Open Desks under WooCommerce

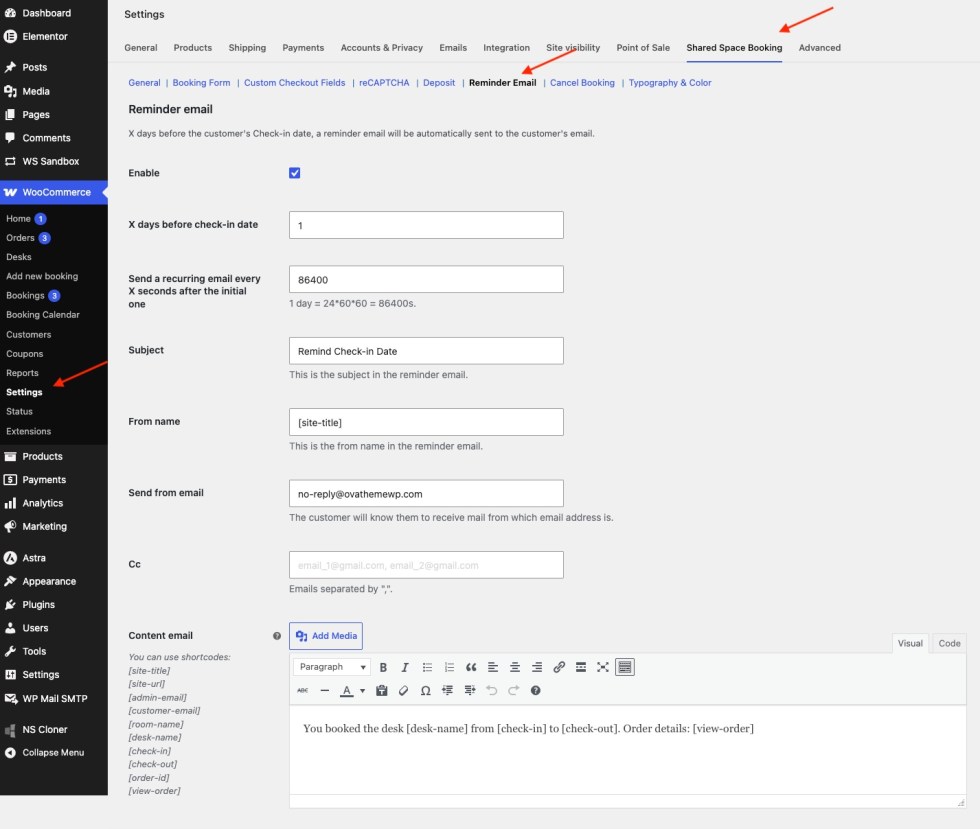[x=19, y=257]
